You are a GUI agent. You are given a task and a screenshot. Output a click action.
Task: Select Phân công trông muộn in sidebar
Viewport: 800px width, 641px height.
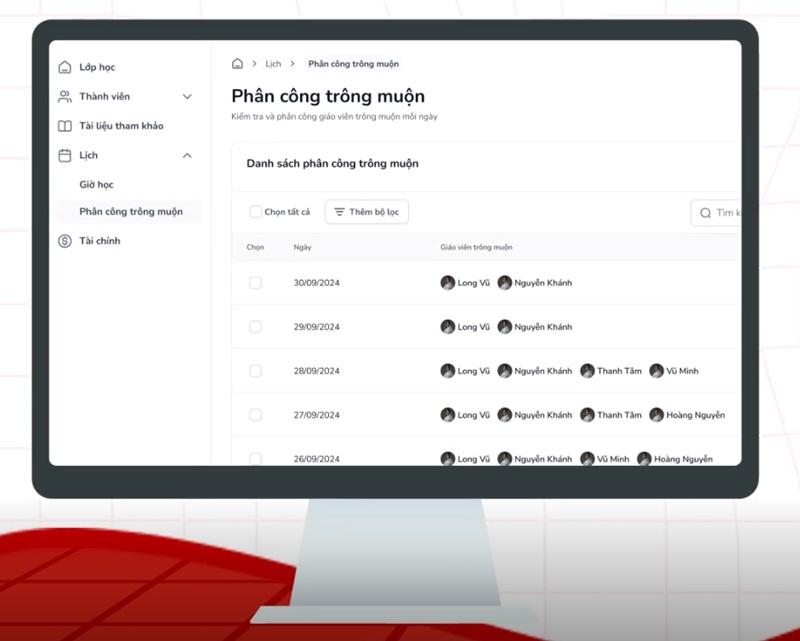coord(131,212)
